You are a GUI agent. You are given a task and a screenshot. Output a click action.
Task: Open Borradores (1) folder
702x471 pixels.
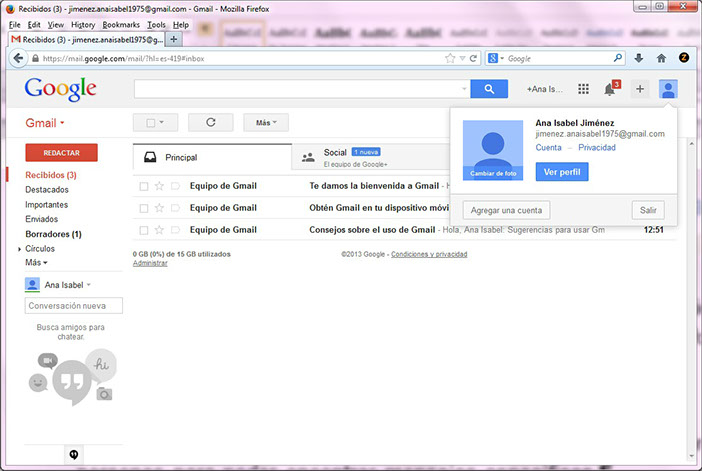tap(53, 234)
